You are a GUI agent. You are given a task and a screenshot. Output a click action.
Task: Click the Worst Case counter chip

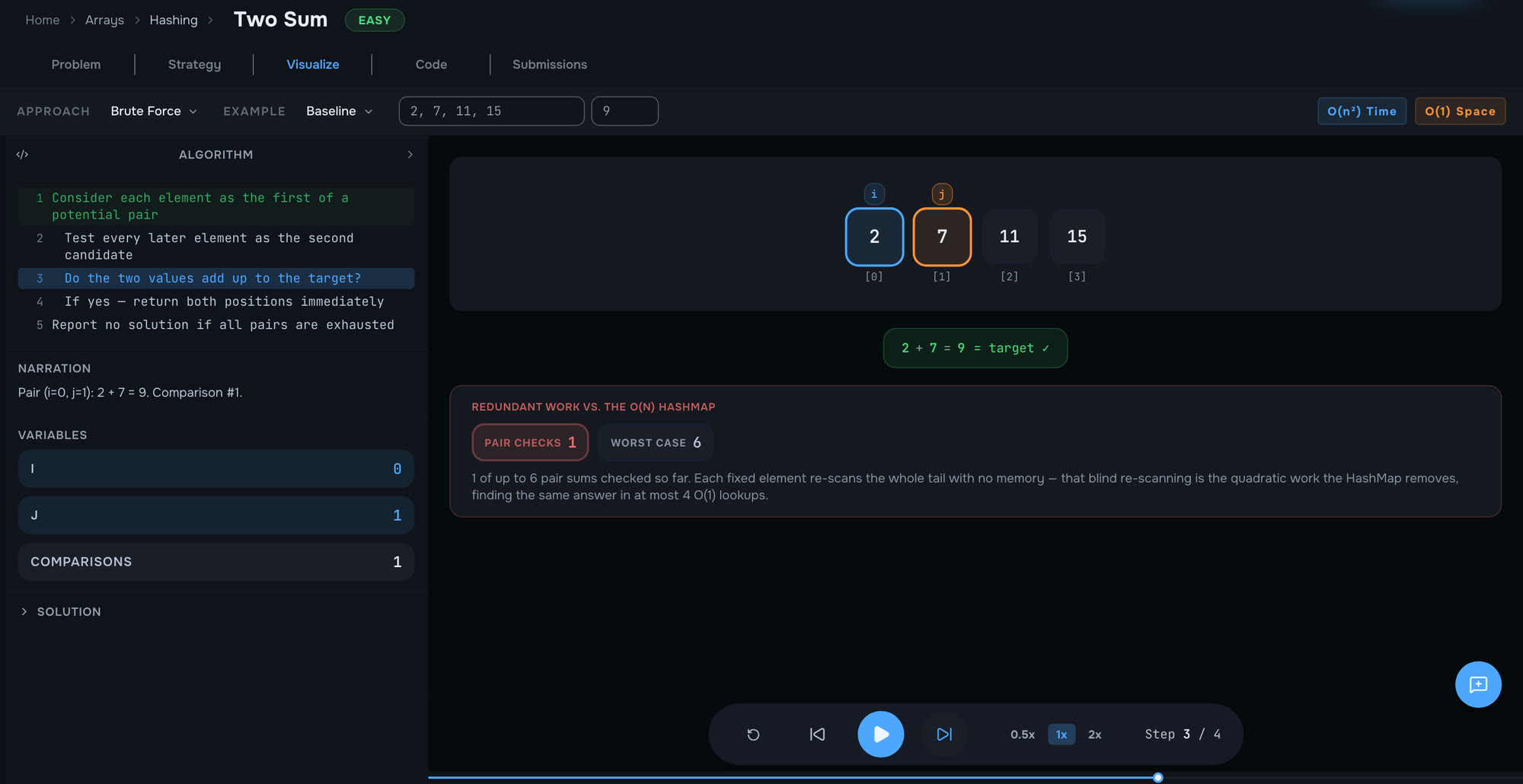click(656, 442)
